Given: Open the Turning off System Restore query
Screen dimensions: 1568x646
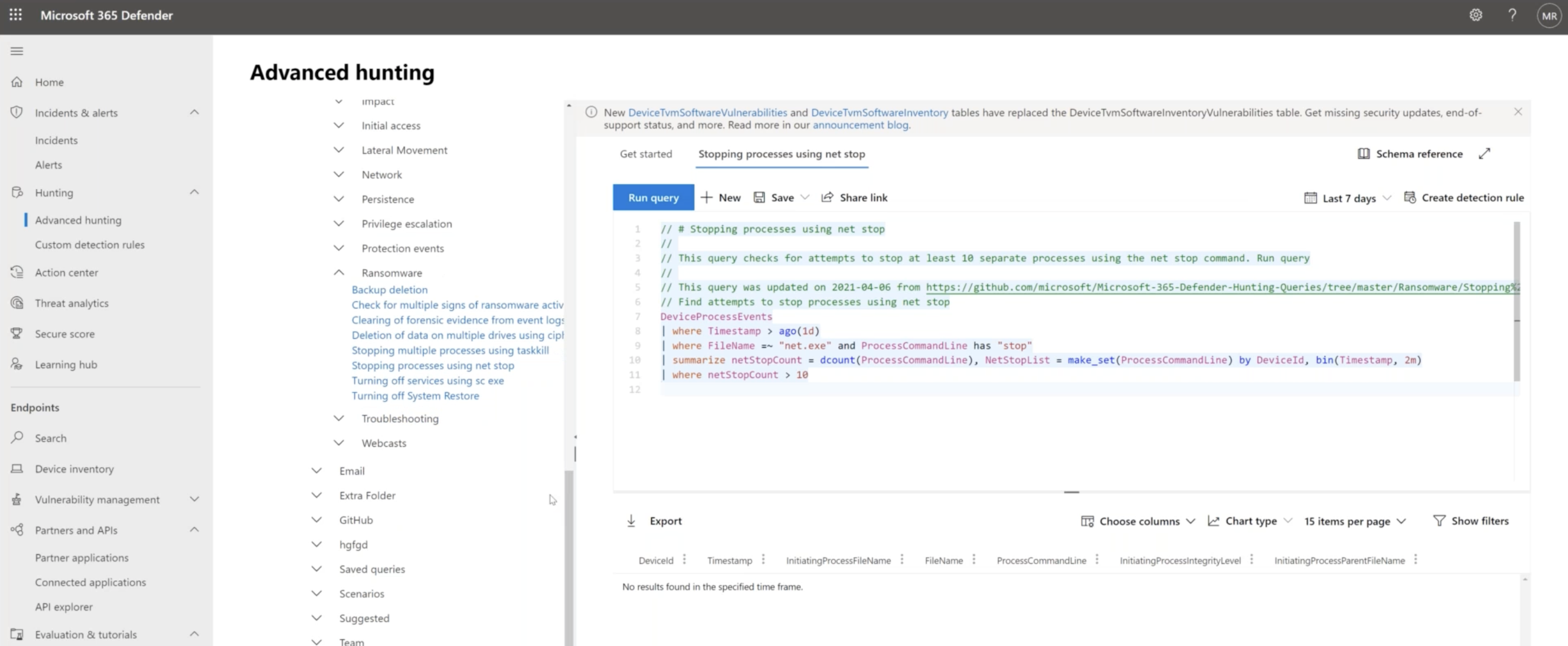Looking at the screenshot, I should click(x=415, y=395).
